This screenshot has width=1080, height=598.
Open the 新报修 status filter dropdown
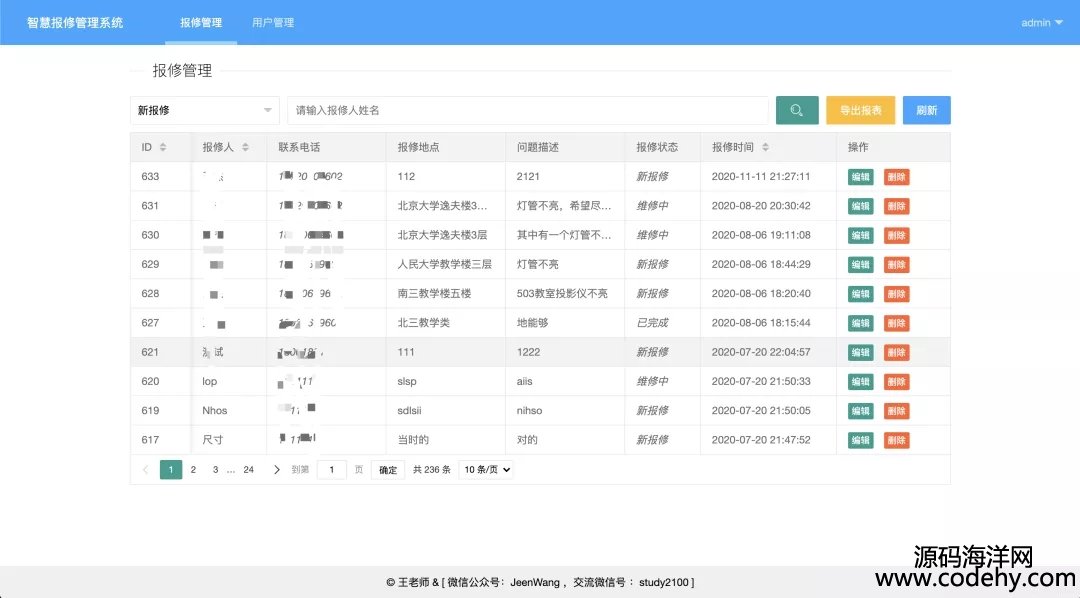tap(205, 110)
